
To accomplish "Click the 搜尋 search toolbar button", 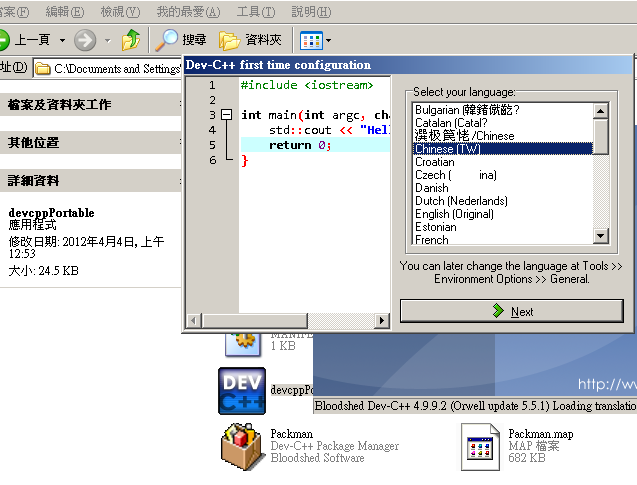I will pyautogui.click(x=181, y=40).
